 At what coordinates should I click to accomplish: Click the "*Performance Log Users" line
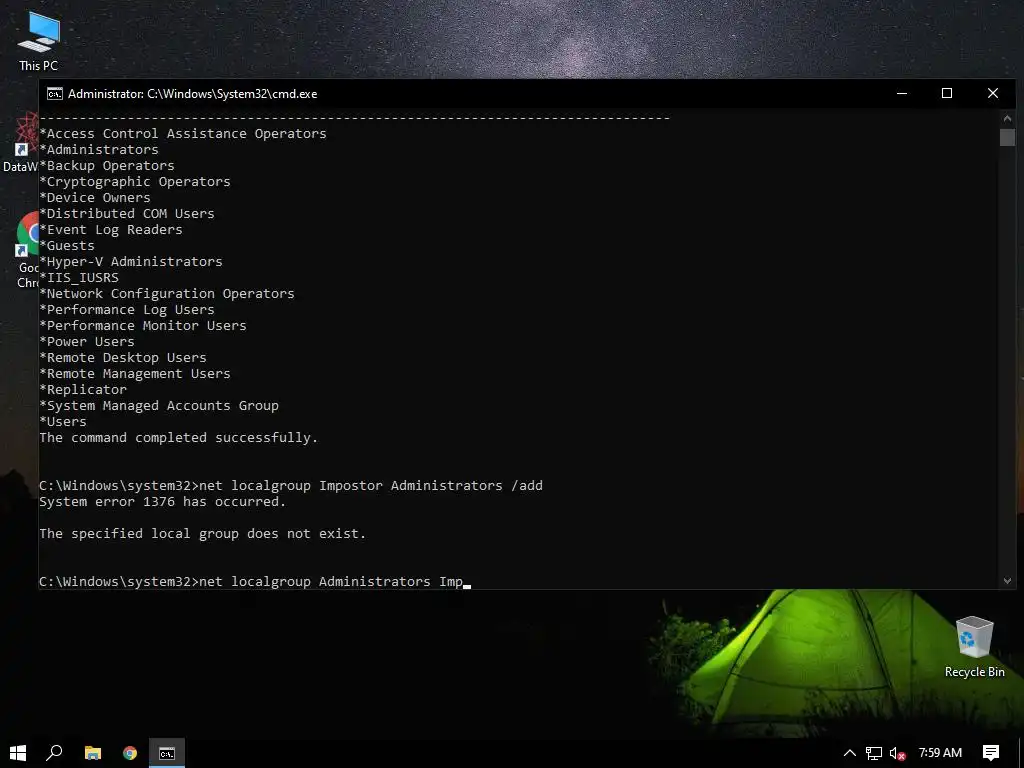pos(127,310)
